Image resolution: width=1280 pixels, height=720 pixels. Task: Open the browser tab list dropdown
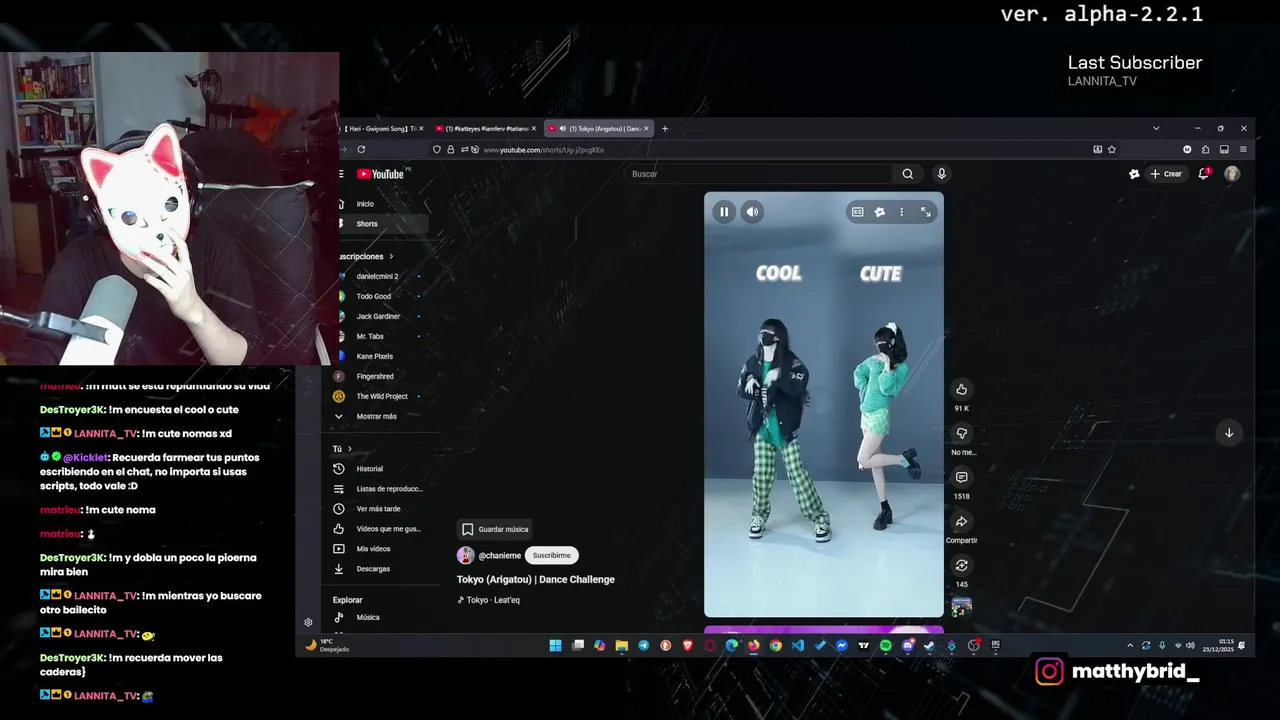pyautogui.click(x=1156, y=128)
